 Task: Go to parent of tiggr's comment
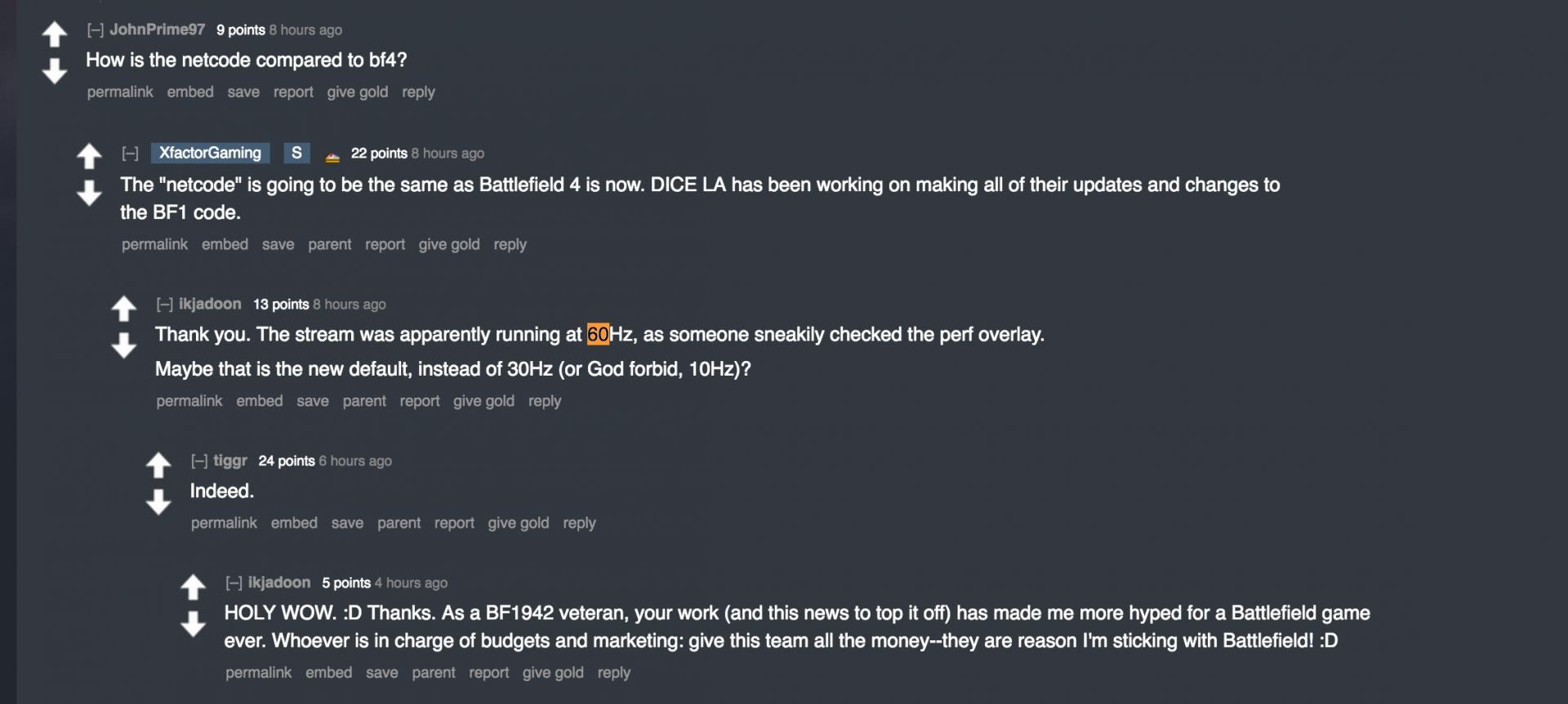pyautogui.click(x=399, y=523)
